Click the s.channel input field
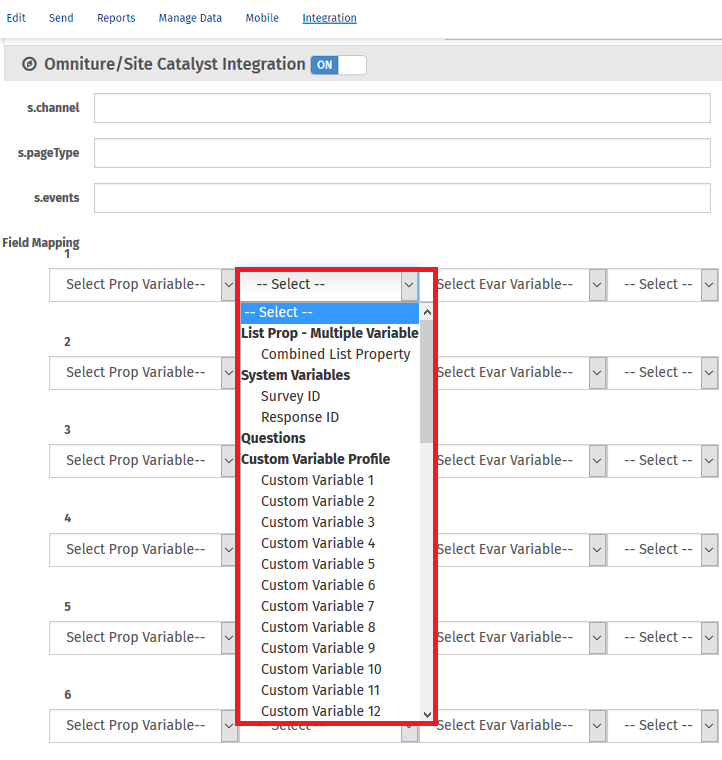This screenshot has height=760, width=722. (x=402, y=108)
